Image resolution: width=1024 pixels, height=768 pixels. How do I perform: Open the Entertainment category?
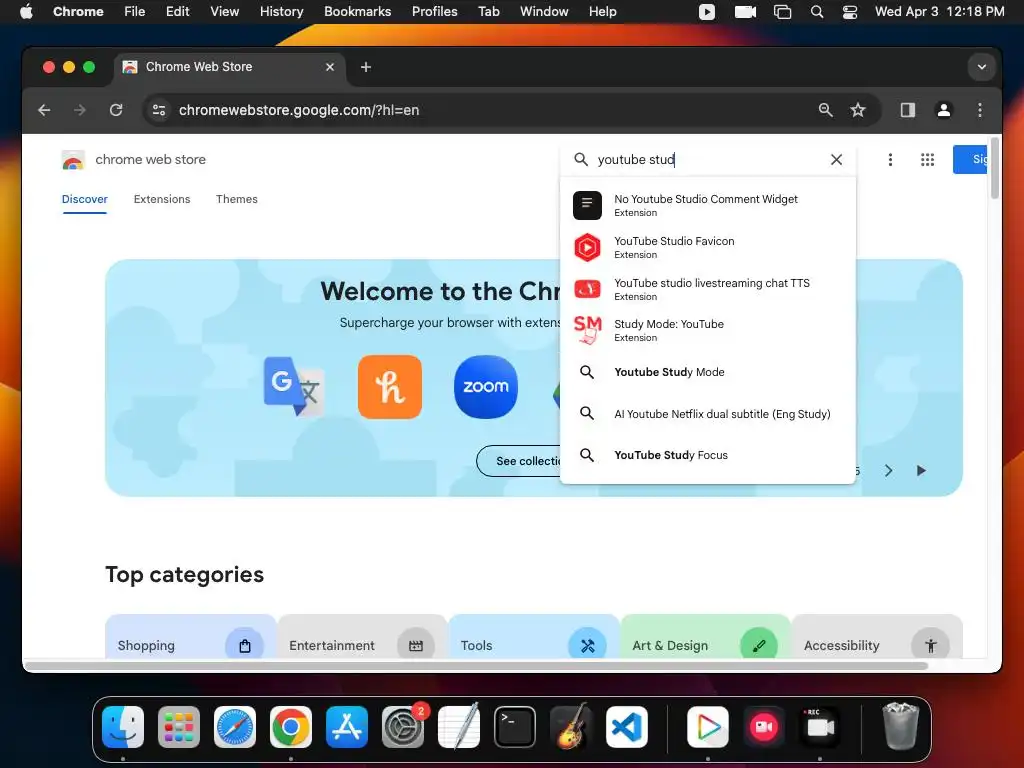362,637
